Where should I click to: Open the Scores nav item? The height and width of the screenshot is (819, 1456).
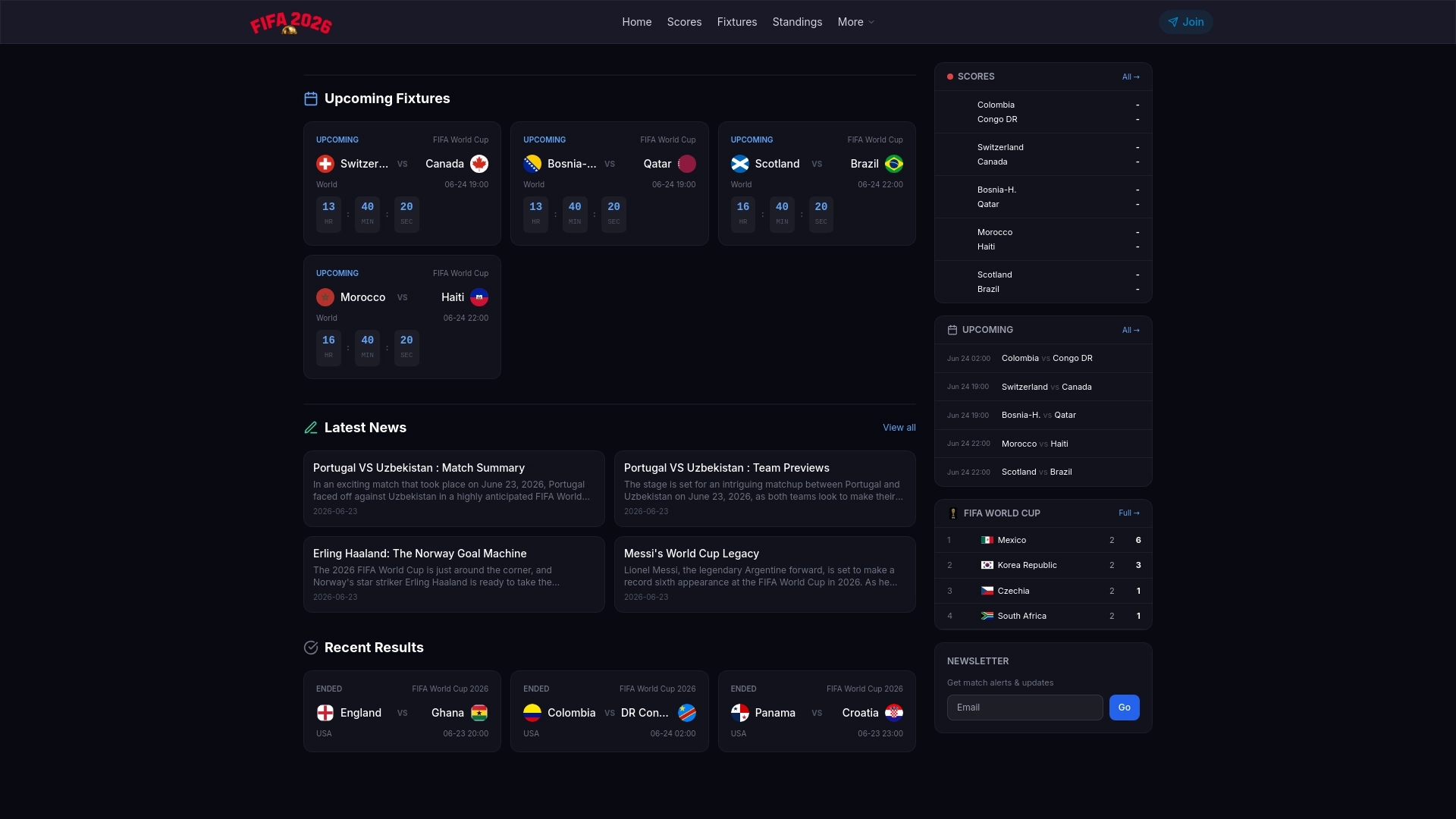coord(684,22)
